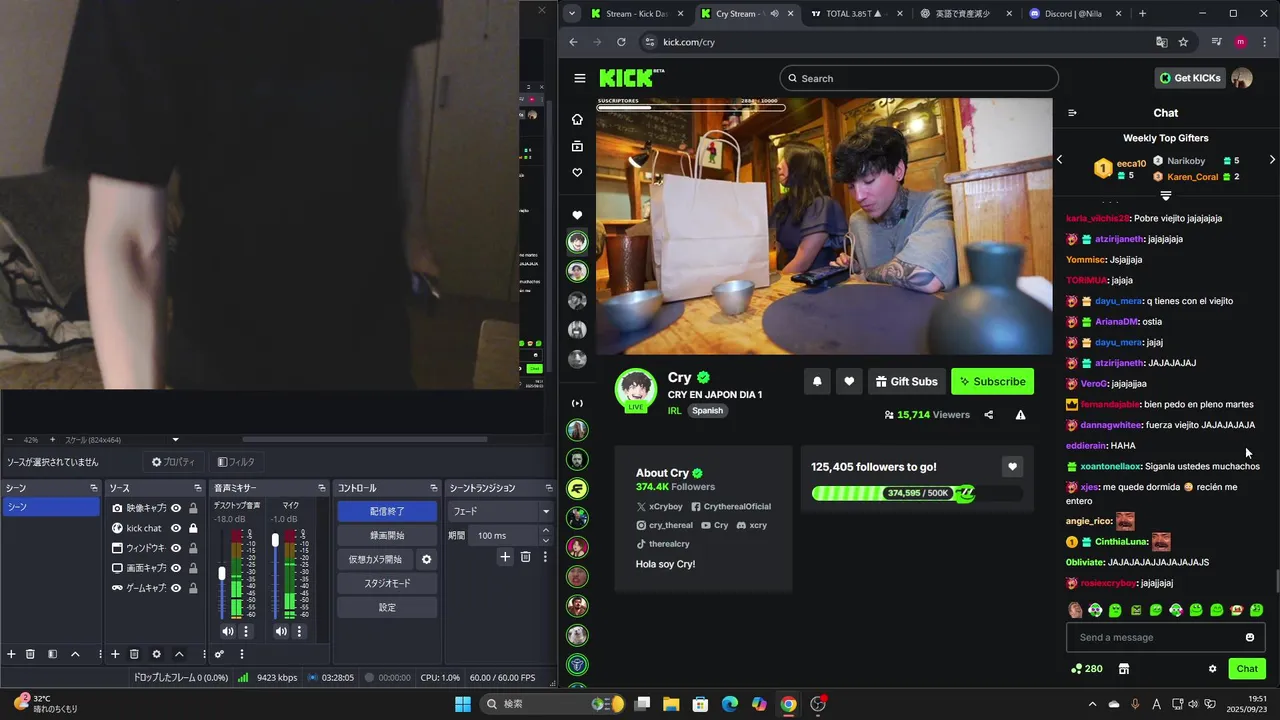The height and width of the screenshot is (720, 1280).
Task: Pop out the シーン dock with its header icon
Action: pyautogui.click(x=94, y=488)
